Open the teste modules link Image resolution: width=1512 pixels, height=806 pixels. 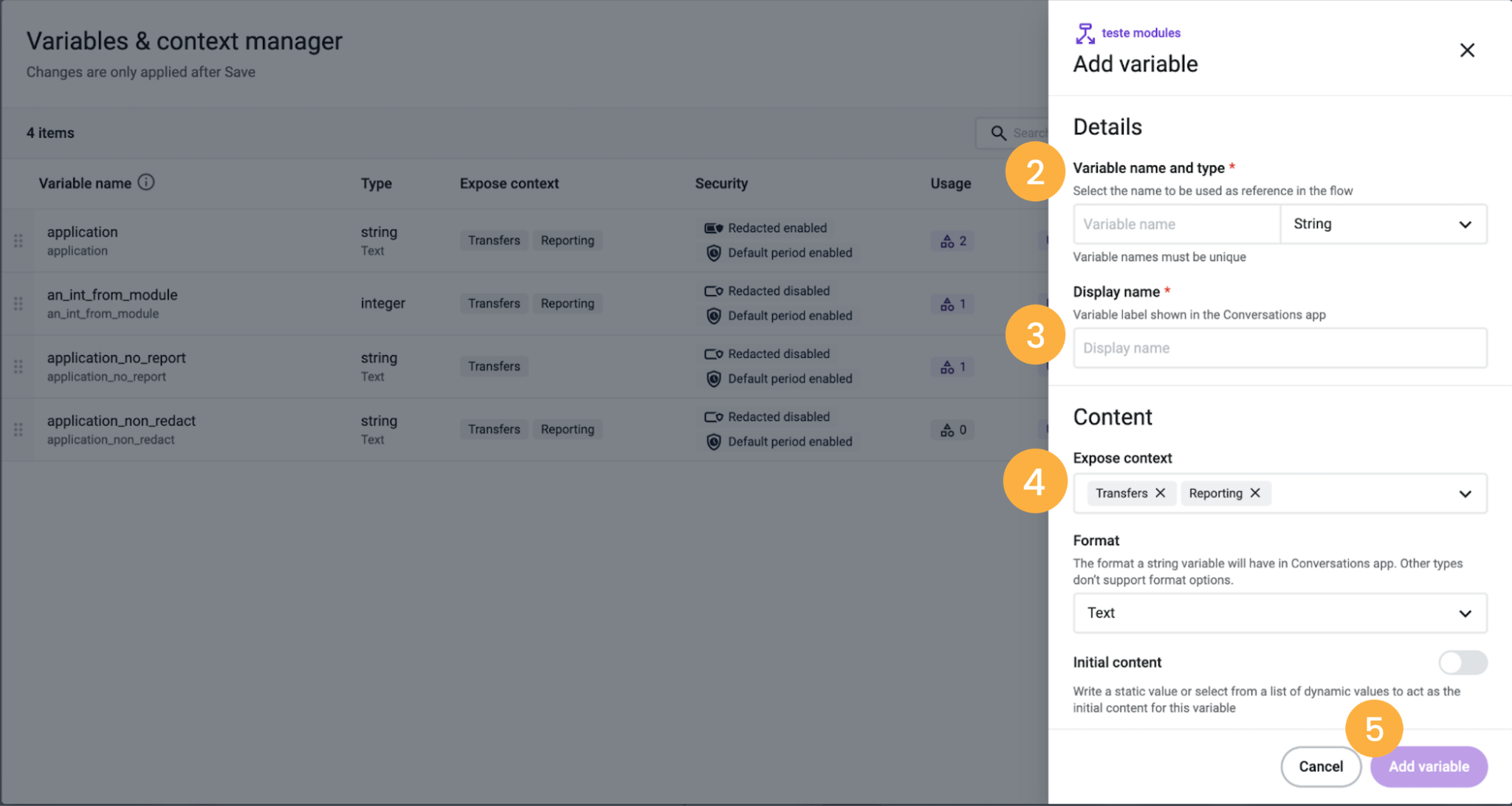click(1141, 33)
